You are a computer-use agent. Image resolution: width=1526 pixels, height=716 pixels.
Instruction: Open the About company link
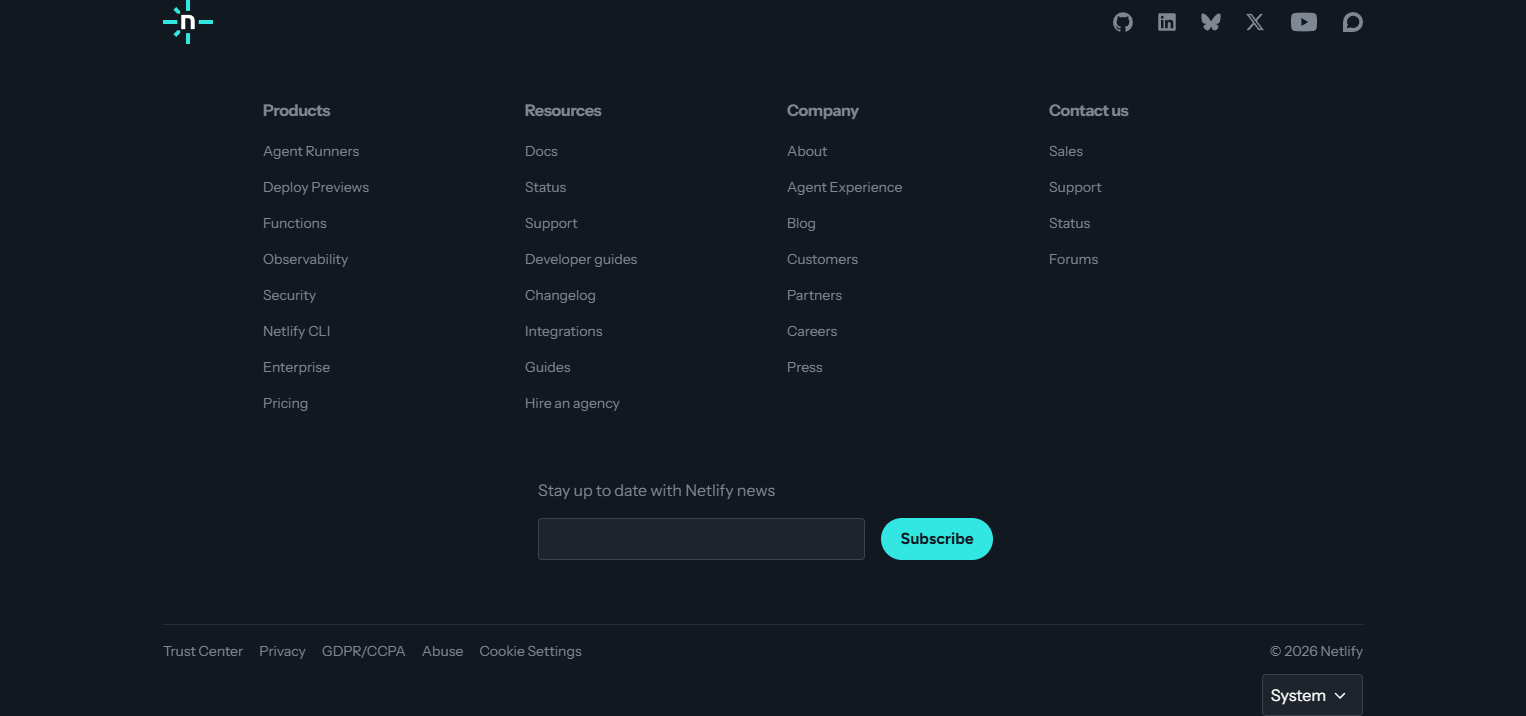(807, 151)
